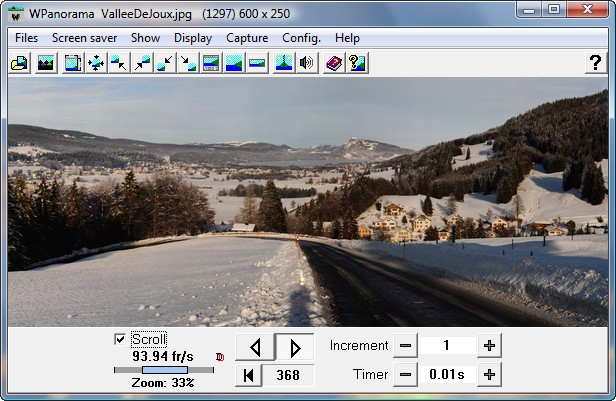The width and height of the screenshot is (616, 401).
Task: Click the Zoom: 33% label
Action: 163,383
